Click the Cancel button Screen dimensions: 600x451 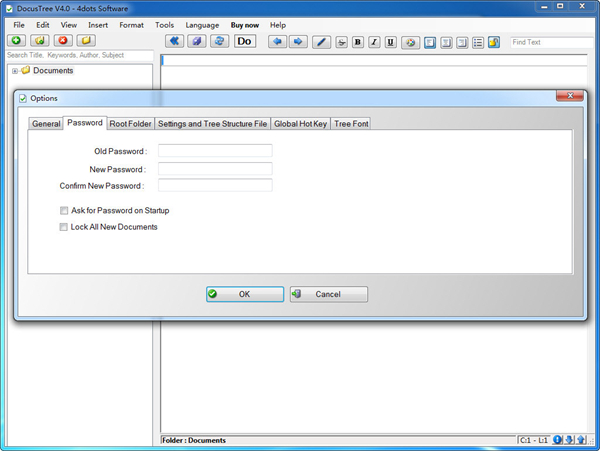tap(329, 294)
